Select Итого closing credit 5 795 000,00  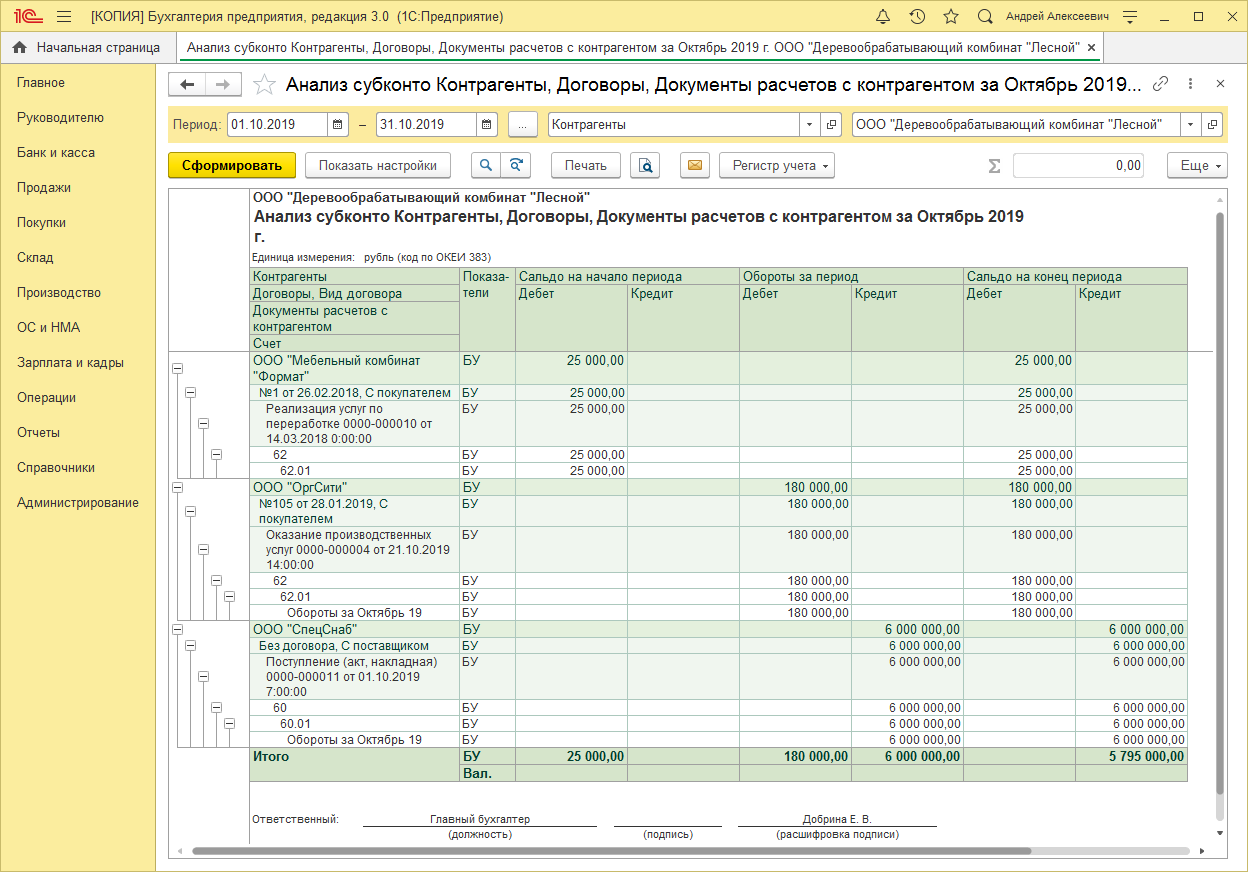point(1132,757)
